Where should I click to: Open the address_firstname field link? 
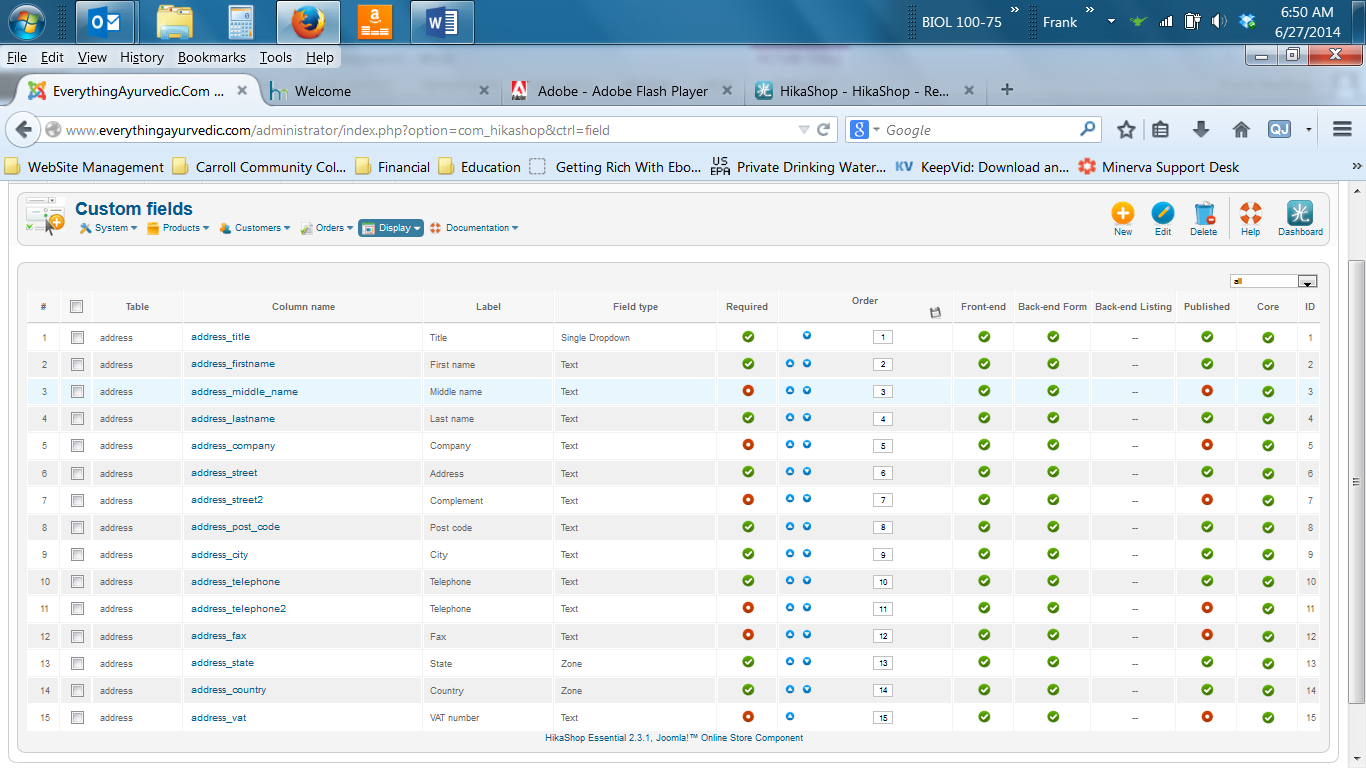point(233,364)
